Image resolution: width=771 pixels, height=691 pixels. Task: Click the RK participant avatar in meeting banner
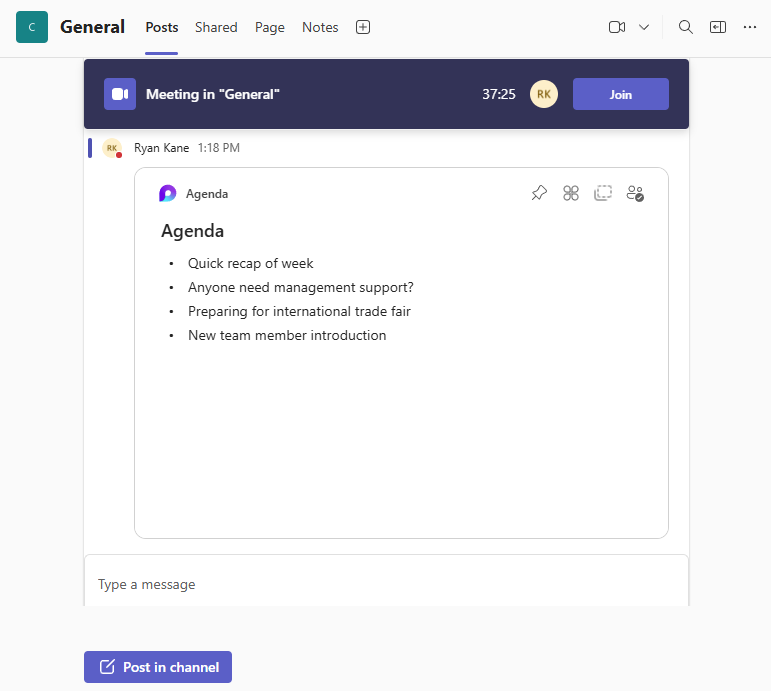pyautogui.click(x=544, y=94)
